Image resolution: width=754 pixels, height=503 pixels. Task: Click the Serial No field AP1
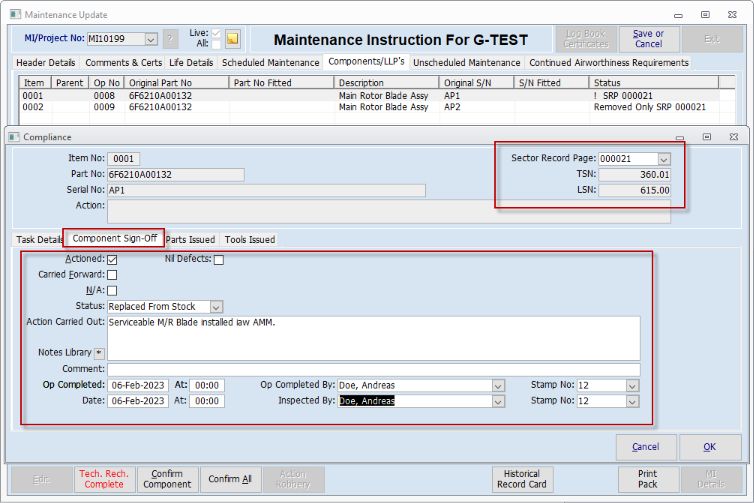pyautogui.click(x=266, y=190)
